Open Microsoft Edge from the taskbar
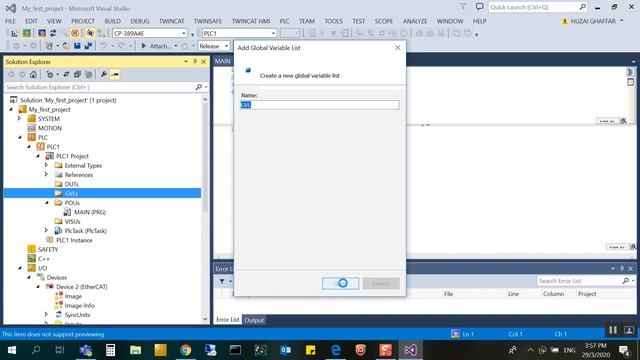 pyautogui.click(x=336, y=350)
